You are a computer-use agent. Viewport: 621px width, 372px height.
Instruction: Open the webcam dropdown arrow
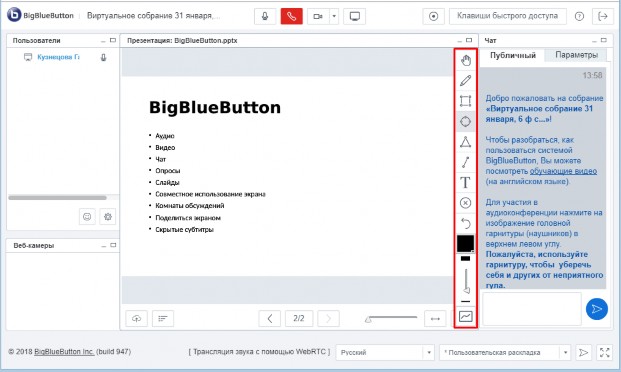334,16
